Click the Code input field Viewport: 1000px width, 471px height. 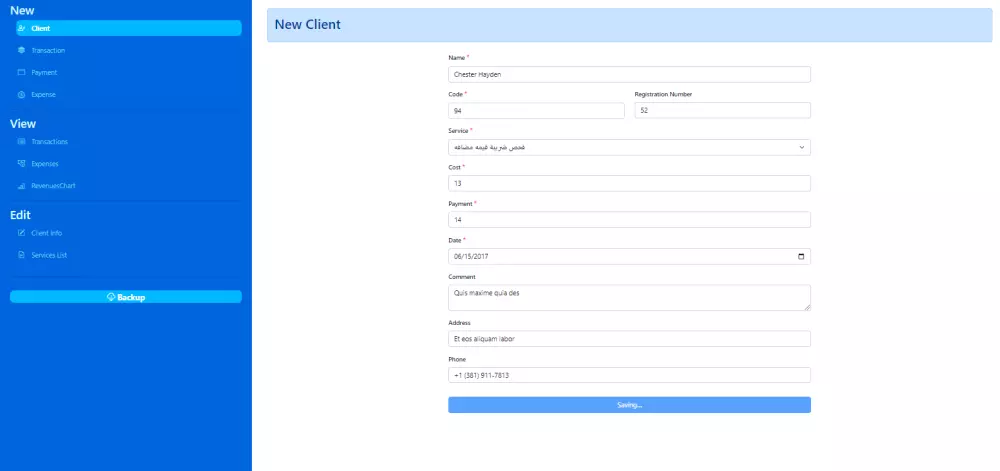(536, 111)
